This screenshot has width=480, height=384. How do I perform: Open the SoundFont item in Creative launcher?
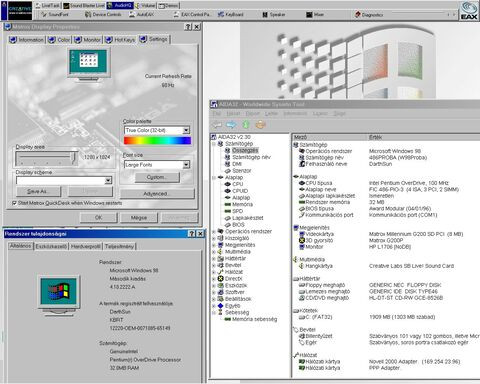coord(55,15)
